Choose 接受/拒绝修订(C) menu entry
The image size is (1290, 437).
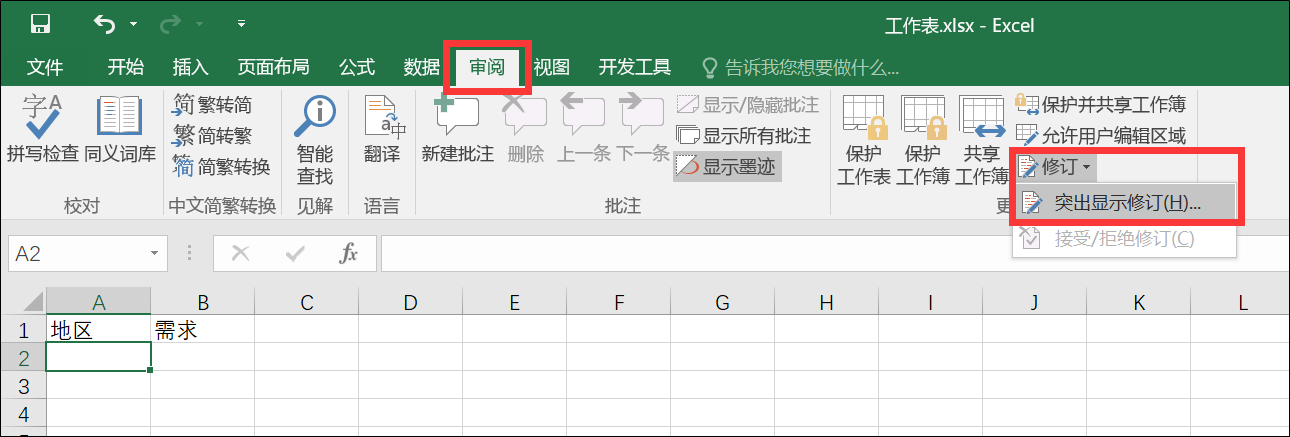1125,239
